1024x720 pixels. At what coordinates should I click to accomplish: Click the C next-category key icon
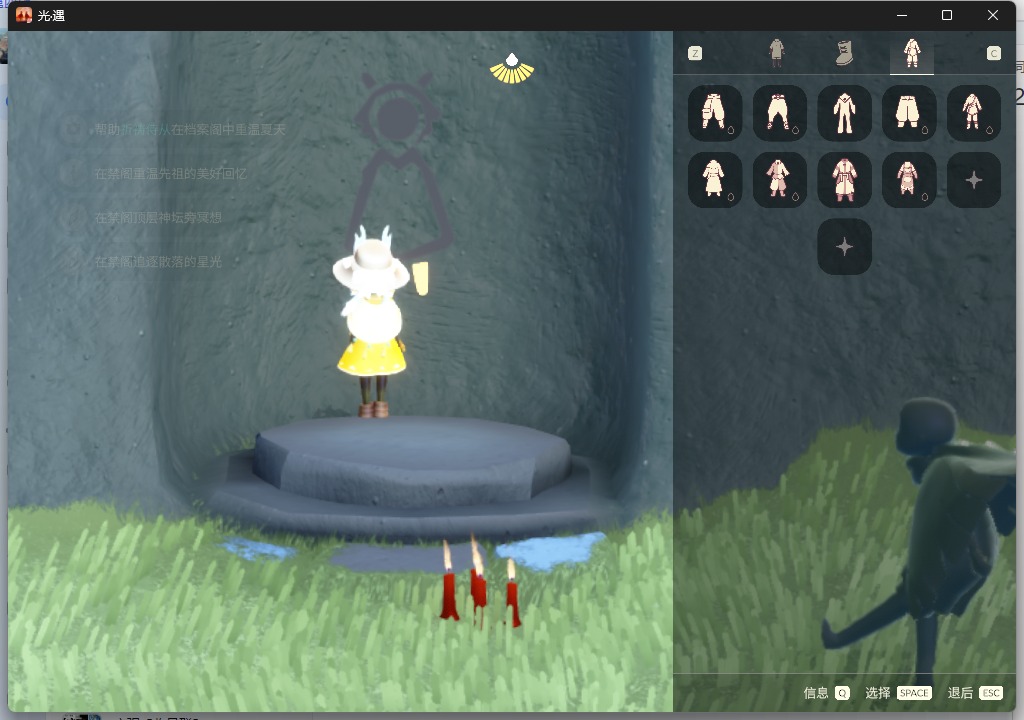[993, 54]
